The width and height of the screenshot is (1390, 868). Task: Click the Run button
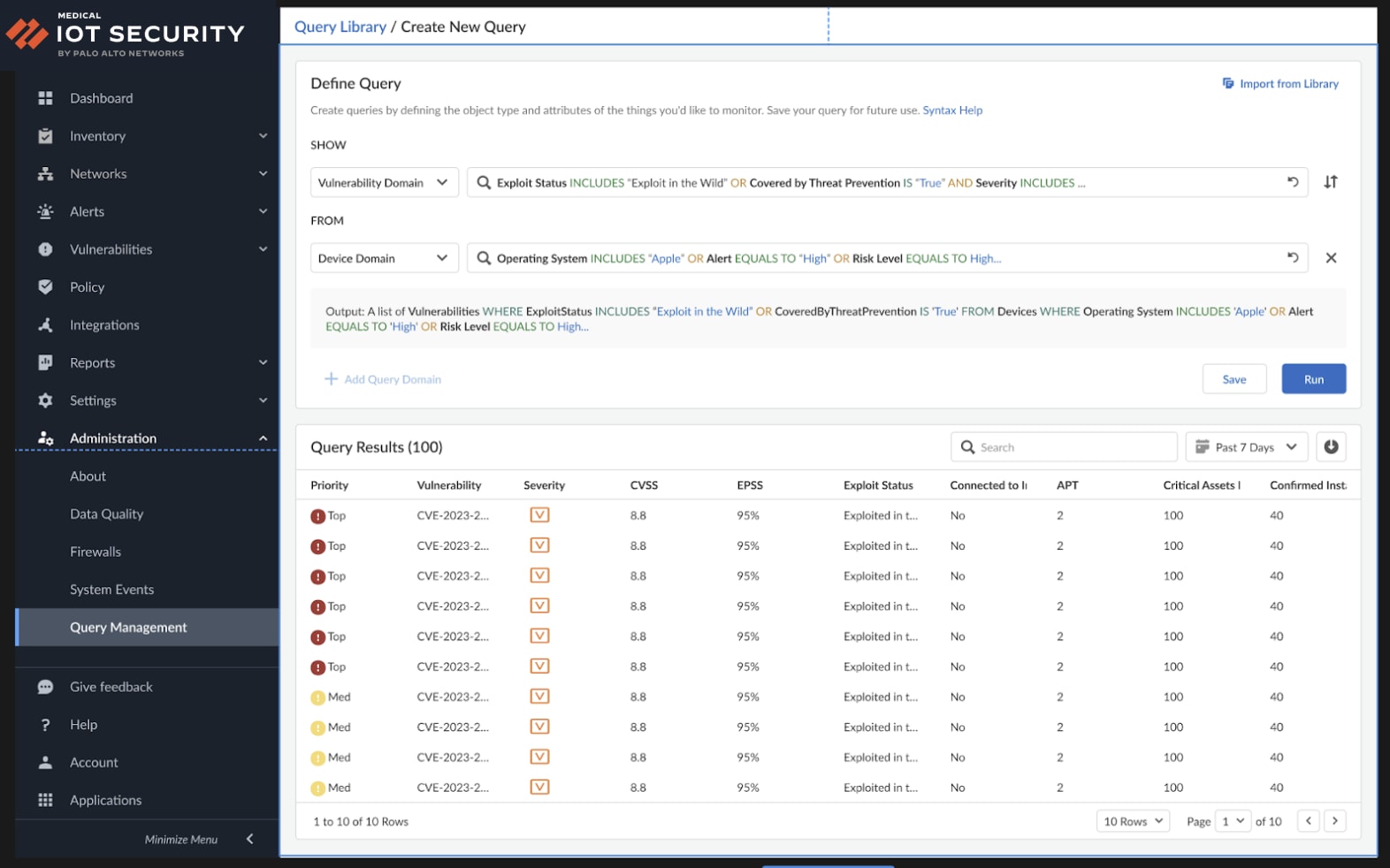click(1314, 379)
